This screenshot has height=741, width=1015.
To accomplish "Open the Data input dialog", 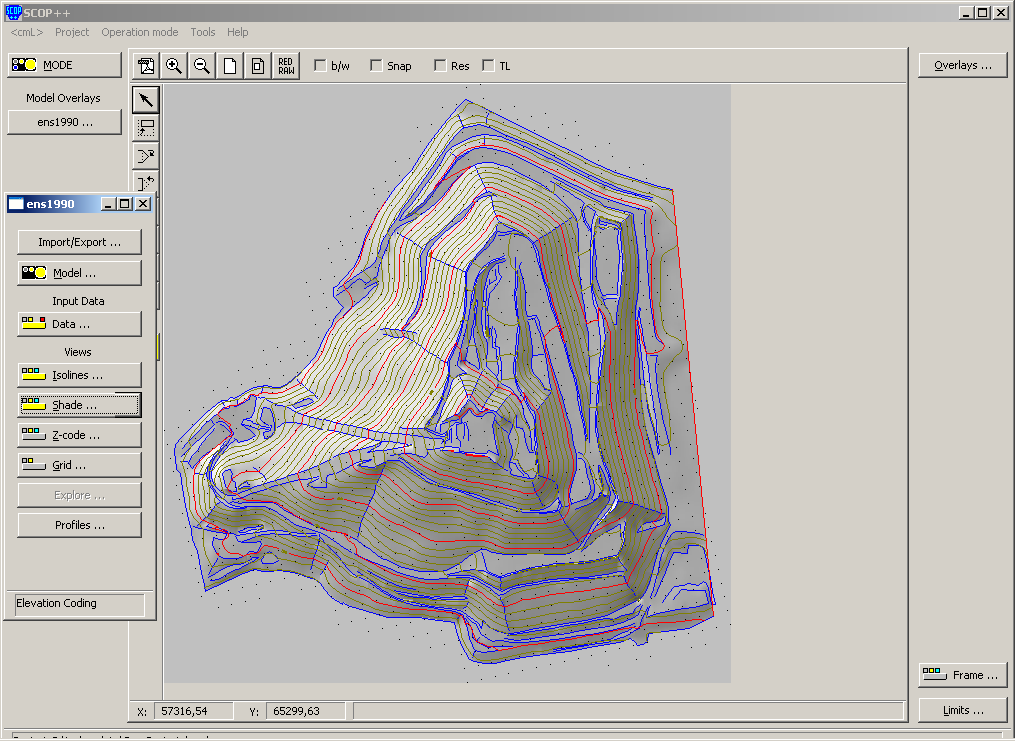I will point(79,323).
